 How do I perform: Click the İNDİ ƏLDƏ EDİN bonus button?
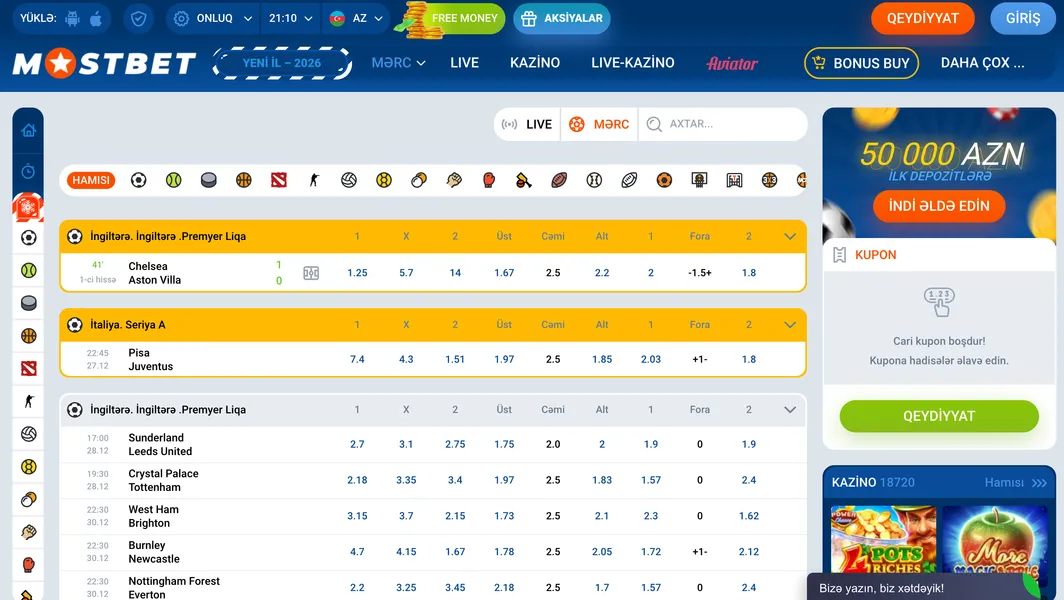coord(939,206)
